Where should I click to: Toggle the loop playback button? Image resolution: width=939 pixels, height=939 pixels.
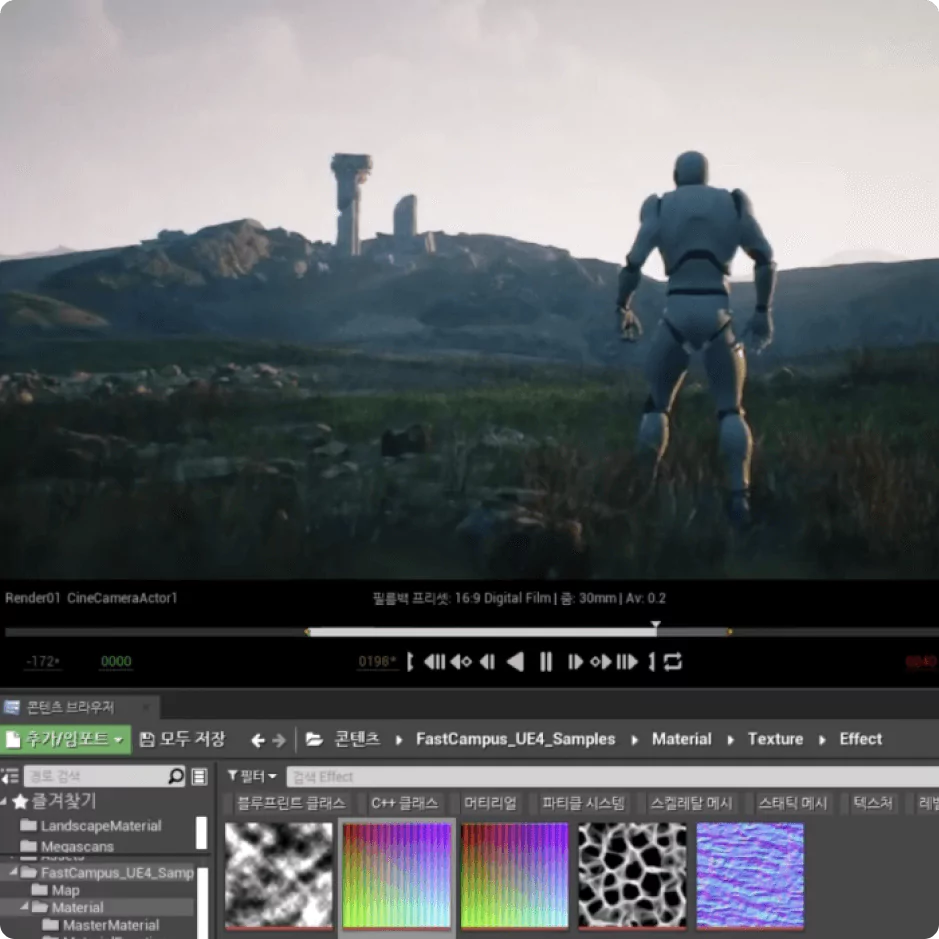click(x=673, y=662)
